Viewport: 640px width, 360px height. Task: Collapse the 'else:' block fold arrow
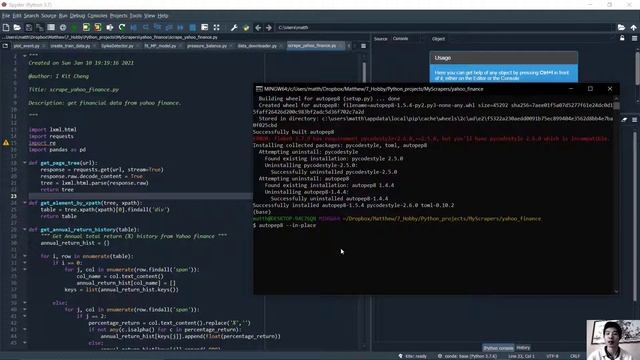click(x=24, y=303)
